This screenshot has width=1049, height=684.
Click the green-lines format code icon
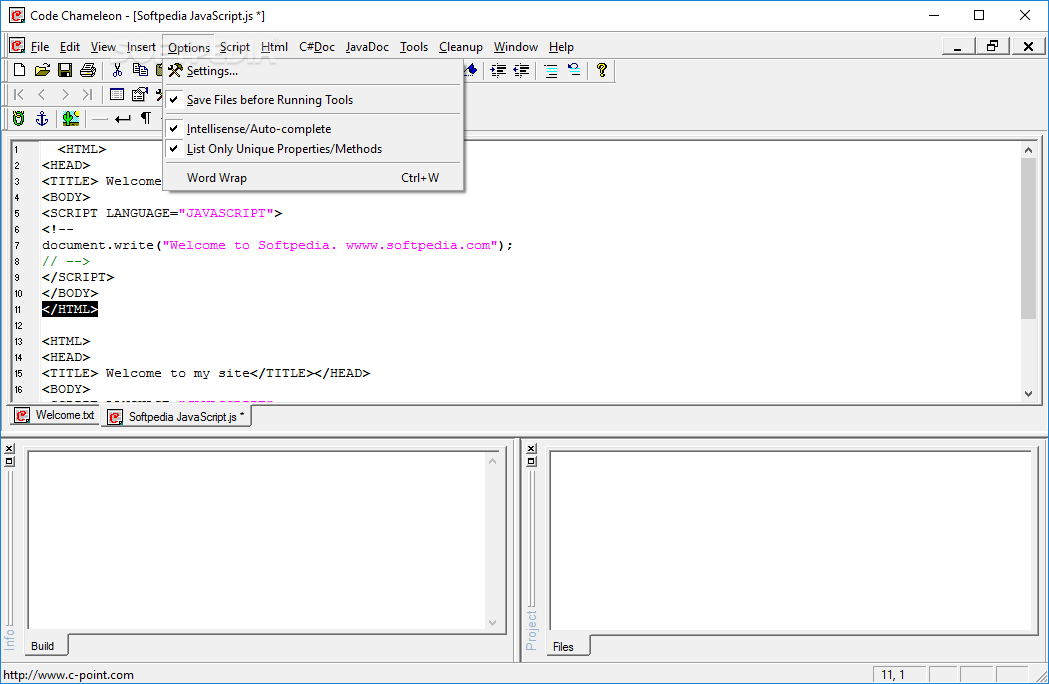point(551,70)
